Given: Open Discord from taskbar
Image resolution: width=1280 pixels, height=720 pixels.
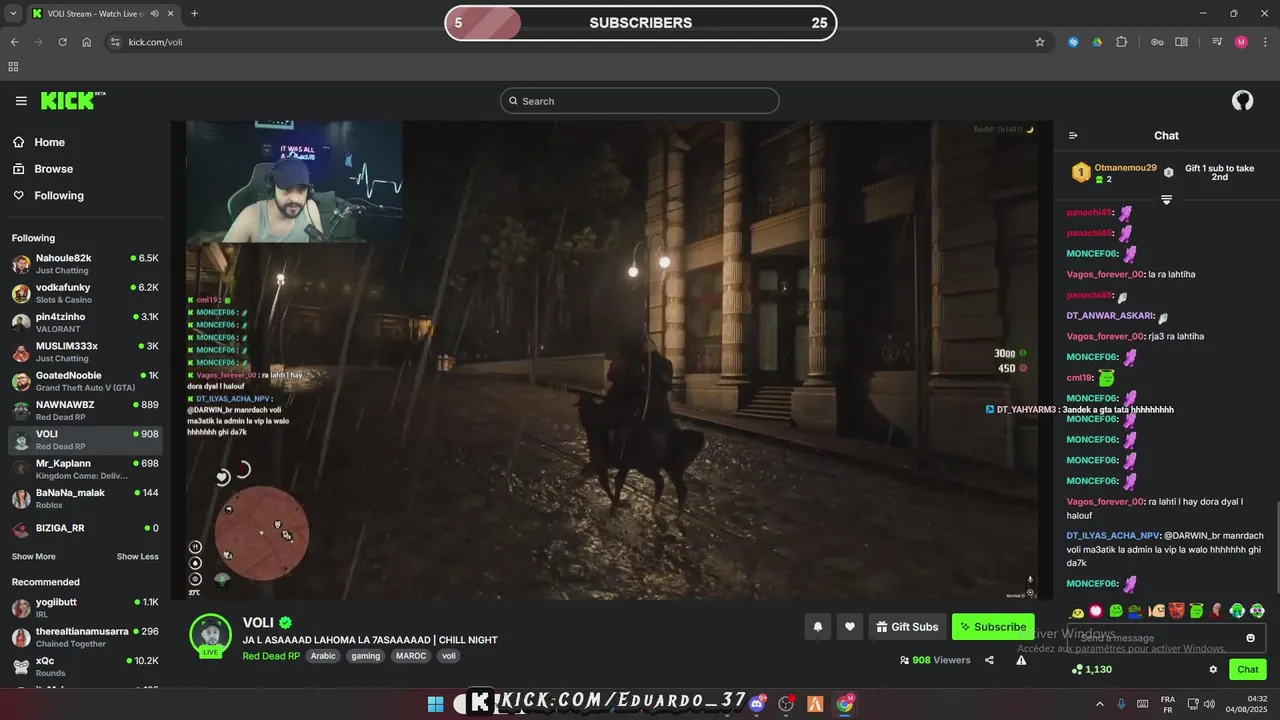Looking at the screenshot, I should [756, 704].
